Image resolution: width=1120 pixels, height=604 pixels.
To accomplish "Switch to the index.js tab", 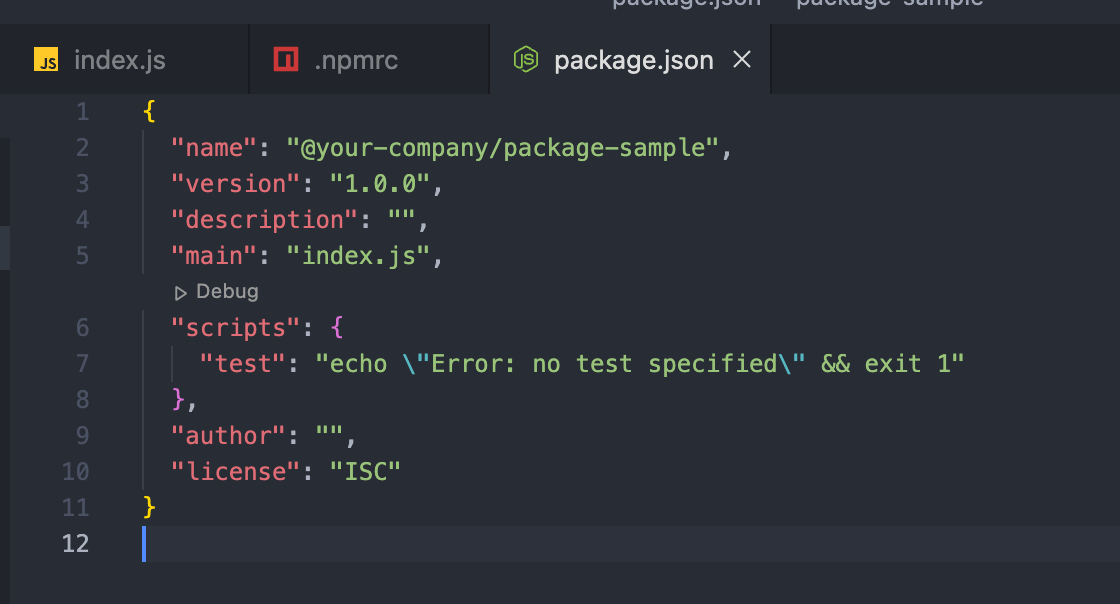I will coord(120,60).
